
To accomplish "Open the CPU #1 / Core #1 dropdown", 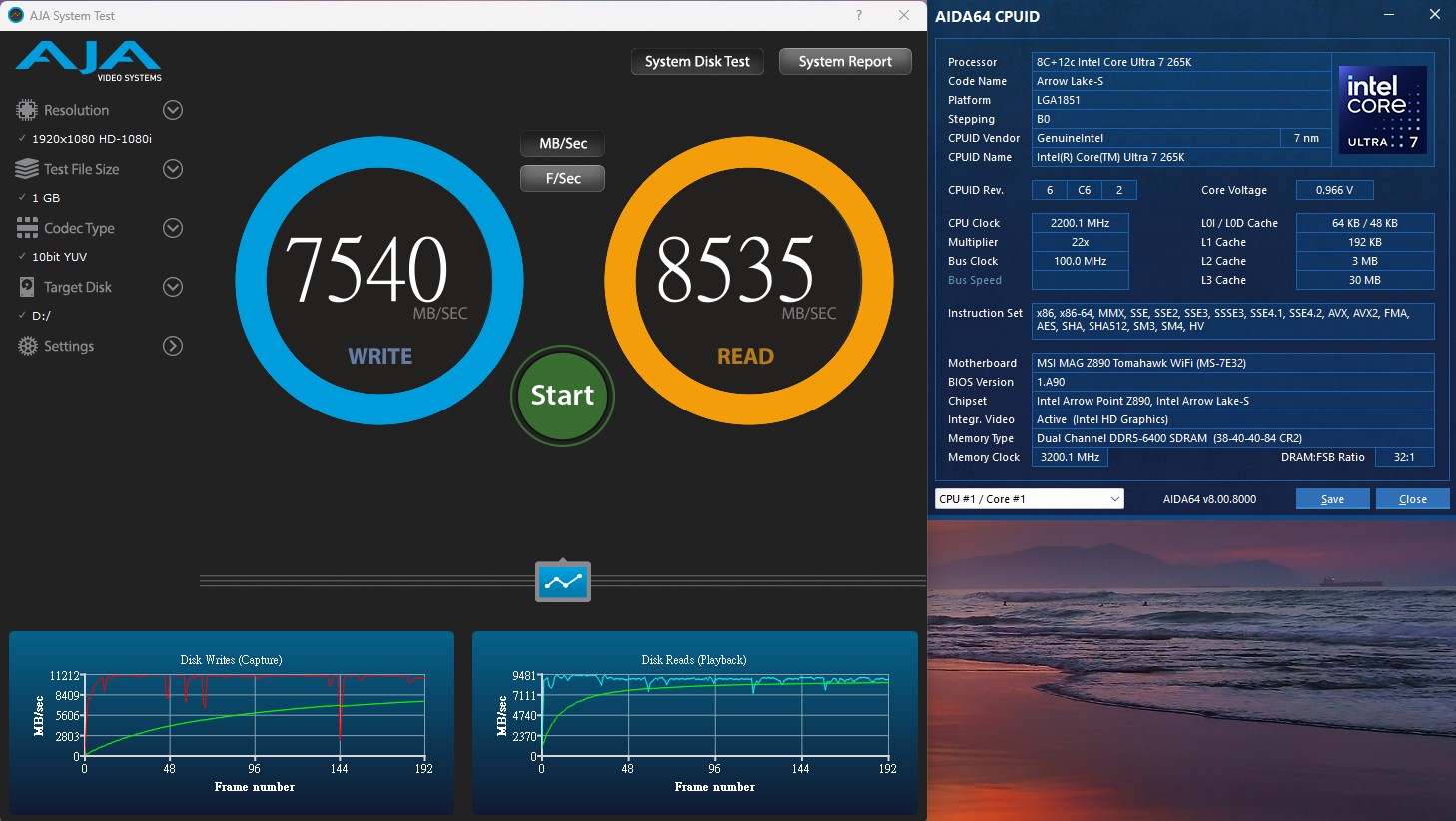I will point(1029,499).
